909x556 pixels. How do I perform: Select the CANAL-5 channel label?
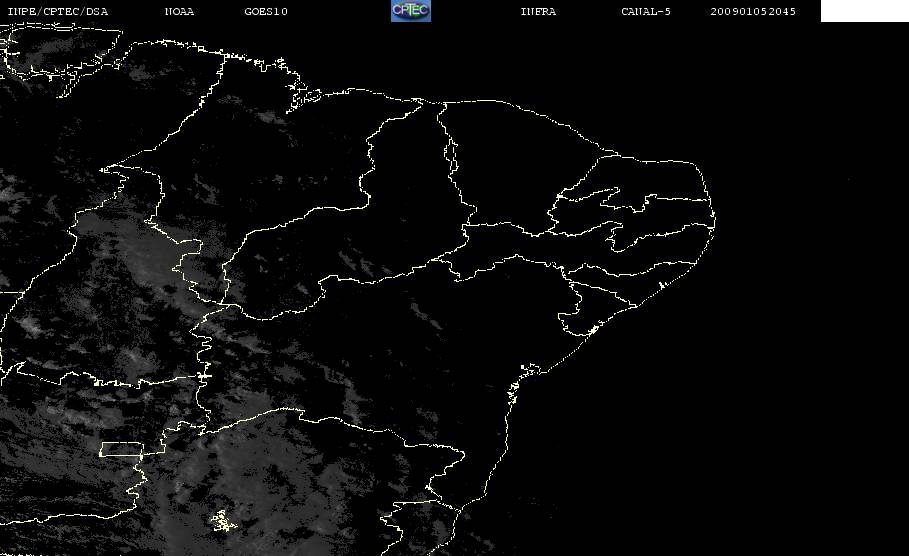coord(646,12)
